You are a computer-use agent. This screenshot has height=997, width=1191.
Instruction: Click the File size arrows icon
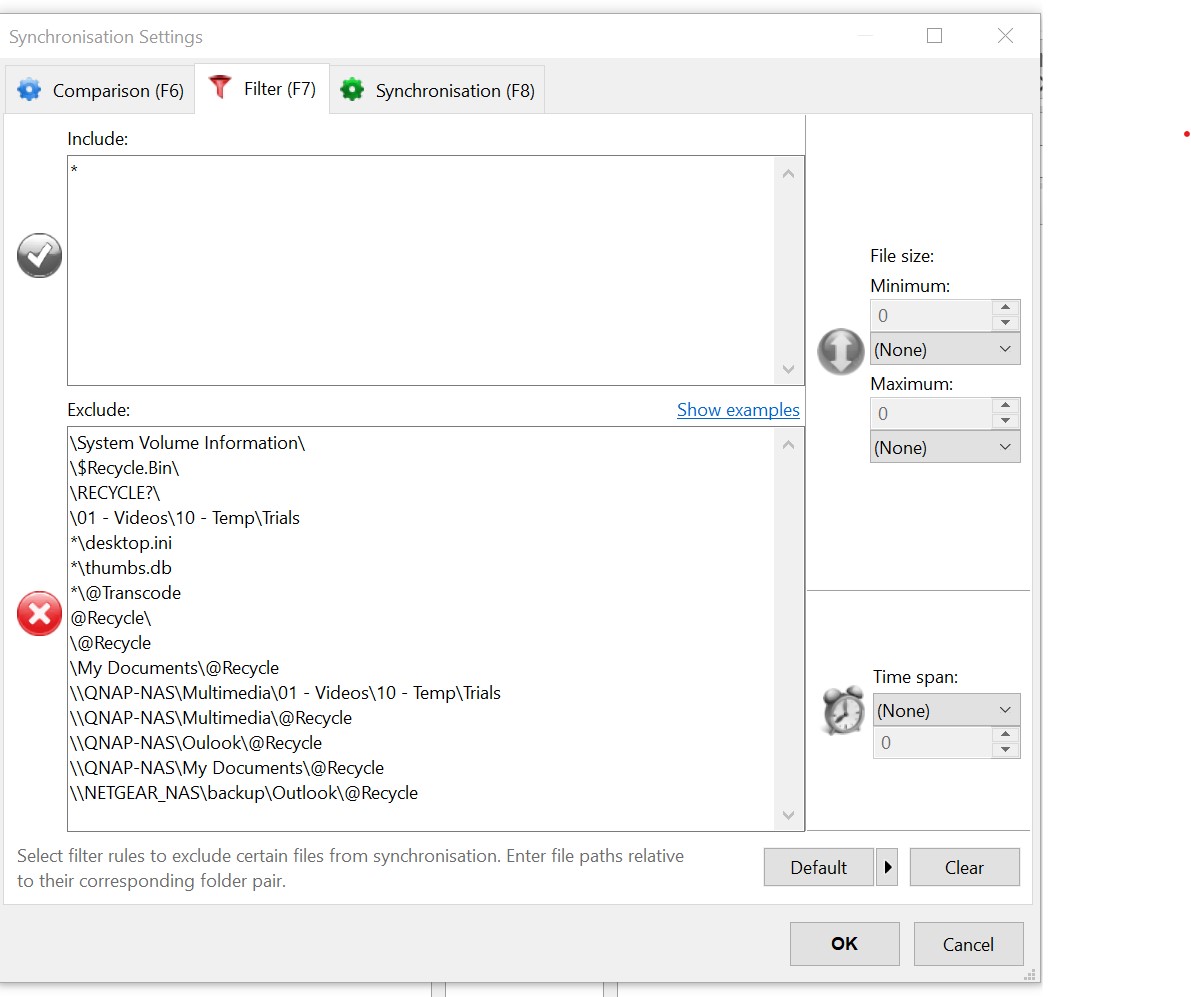[x=840, y=351]
